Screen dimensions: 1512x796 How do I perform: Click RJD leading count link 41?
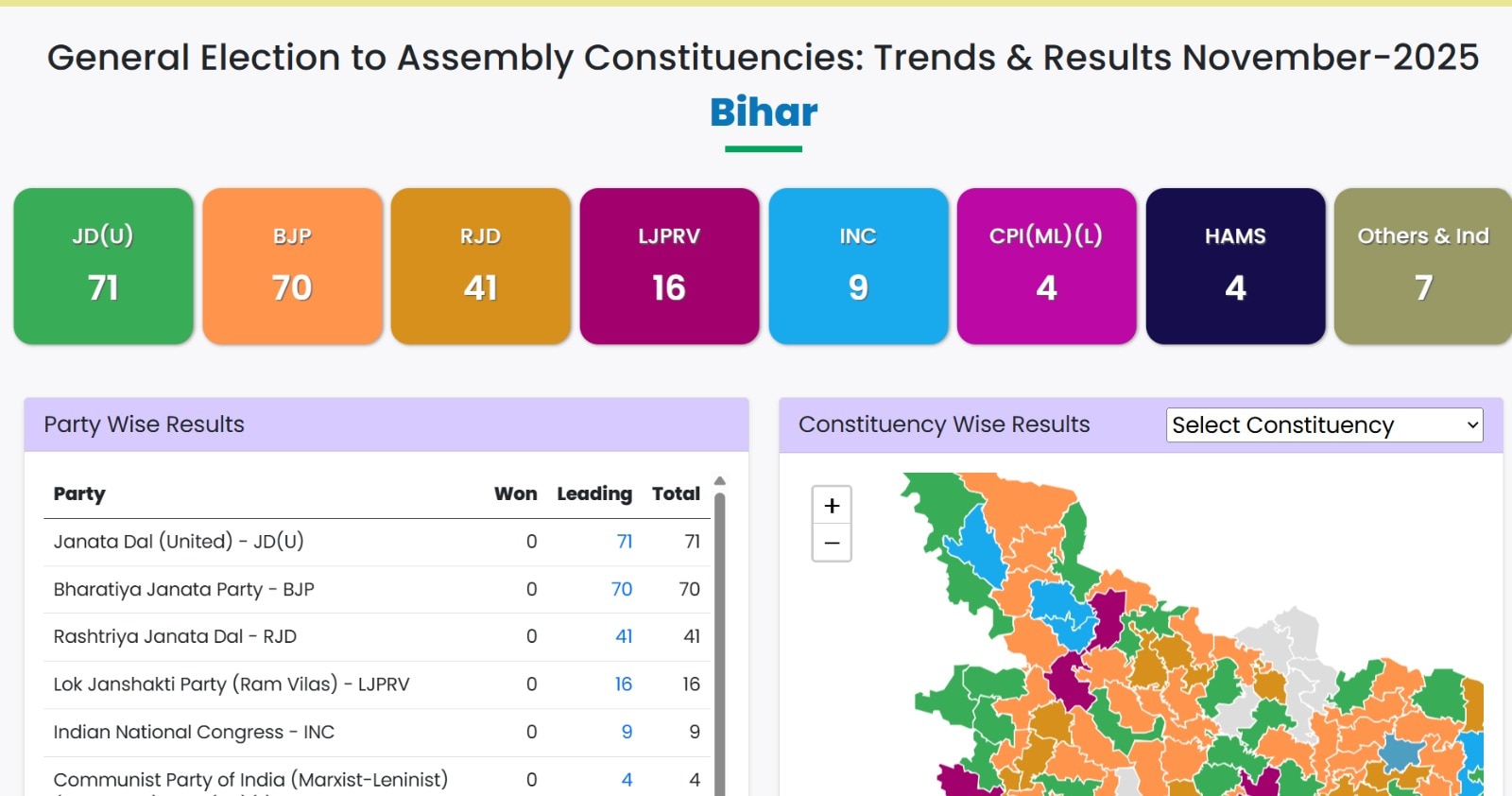[x=624, y=636]
